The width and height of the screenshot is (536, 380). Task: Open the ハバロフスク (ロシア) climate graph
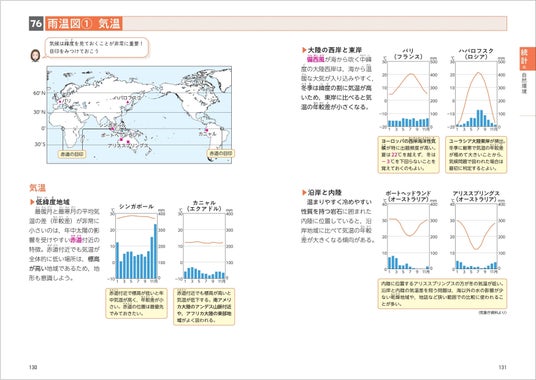tap(476, 90)
